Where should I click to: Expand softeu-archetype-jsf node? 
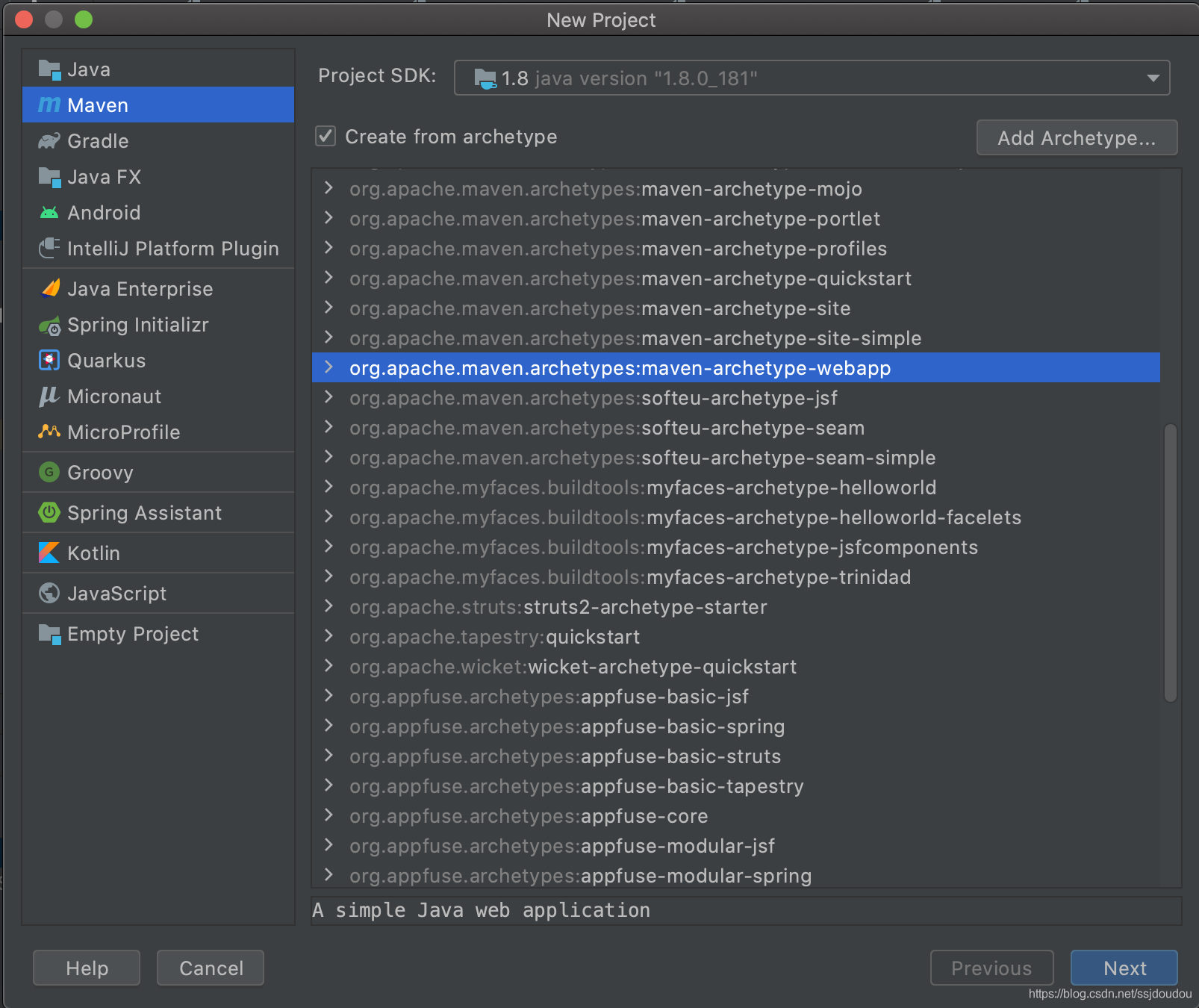(x=328, y=397)
